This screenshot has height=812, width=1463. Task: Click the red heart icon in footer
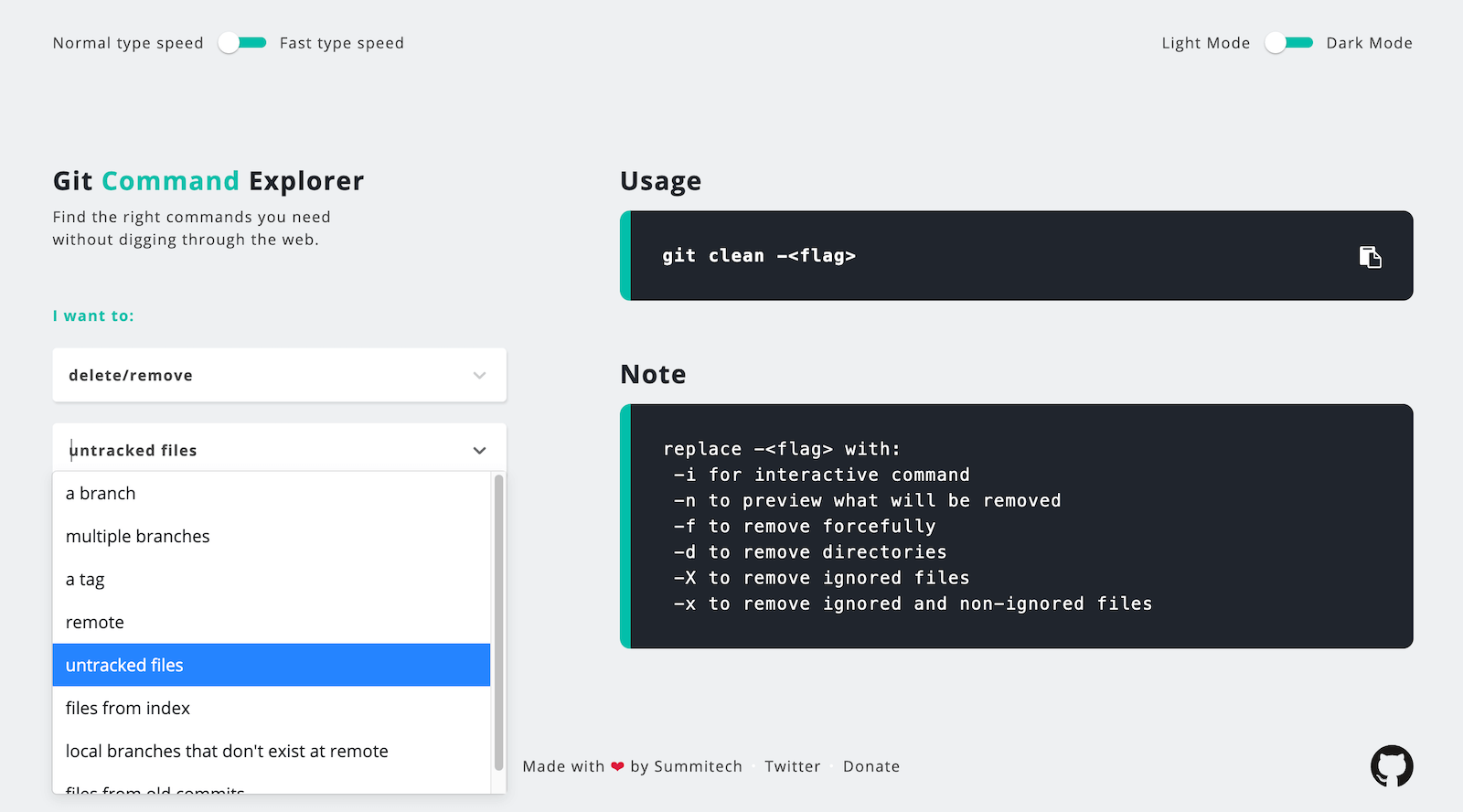click(617, 766)
